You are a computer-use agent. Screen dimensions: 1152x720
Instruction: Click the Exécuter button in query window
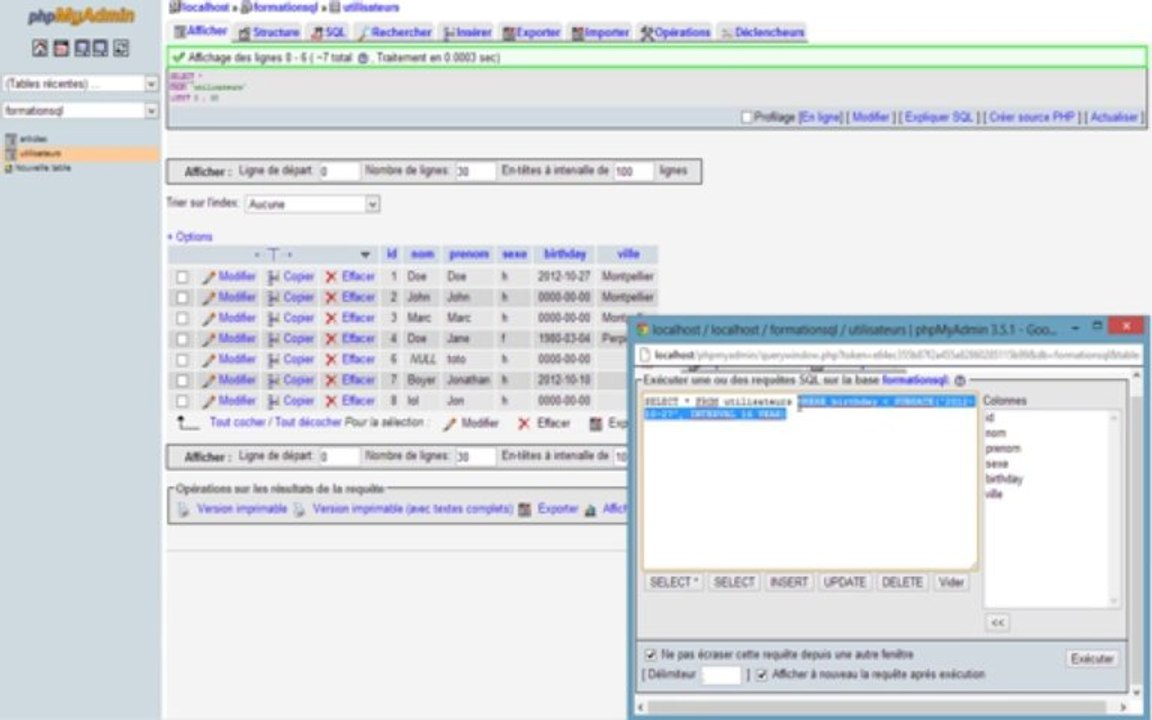tap(1092, 659)
